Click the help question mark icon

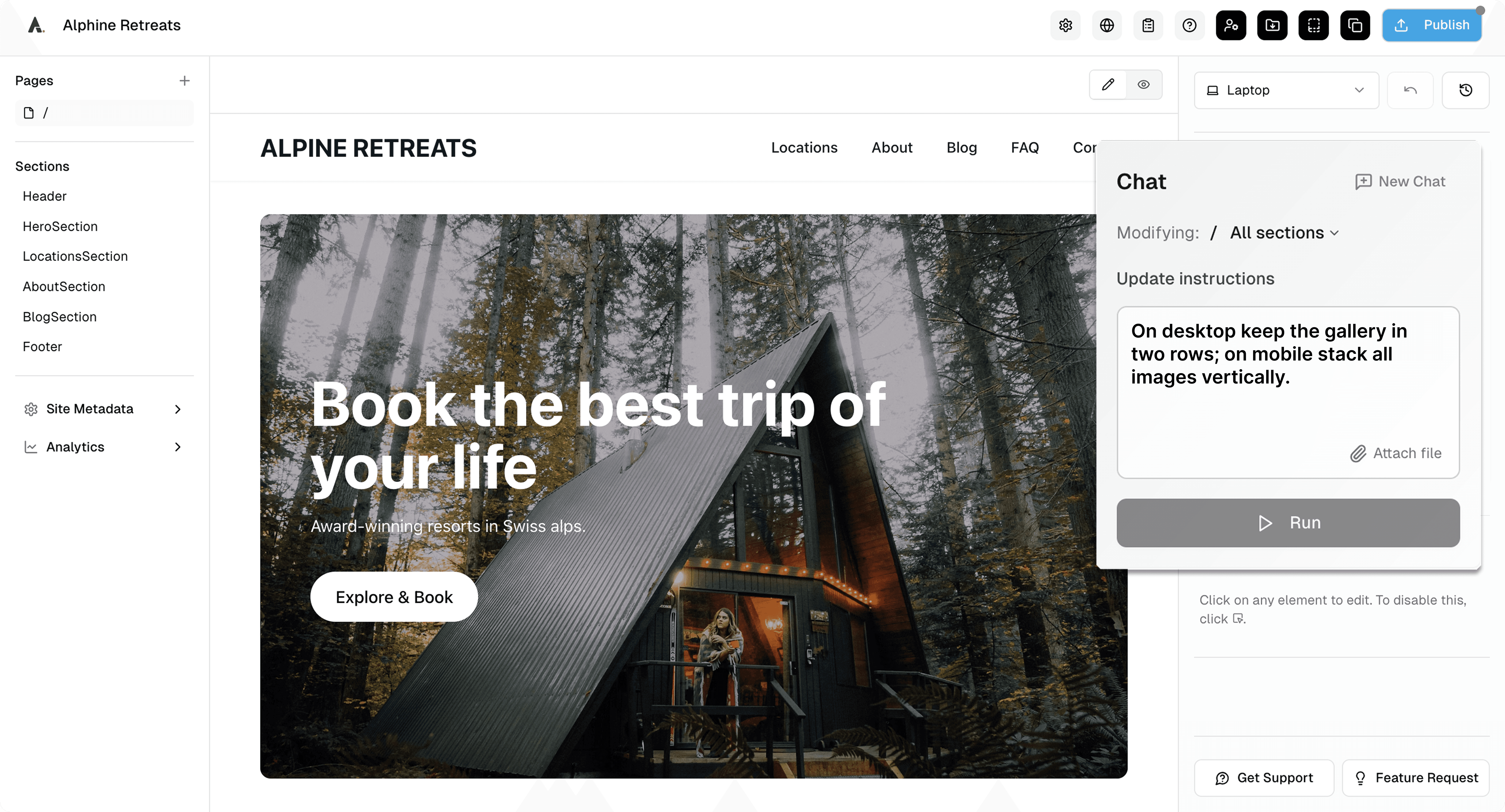[x=1190, y=25]
